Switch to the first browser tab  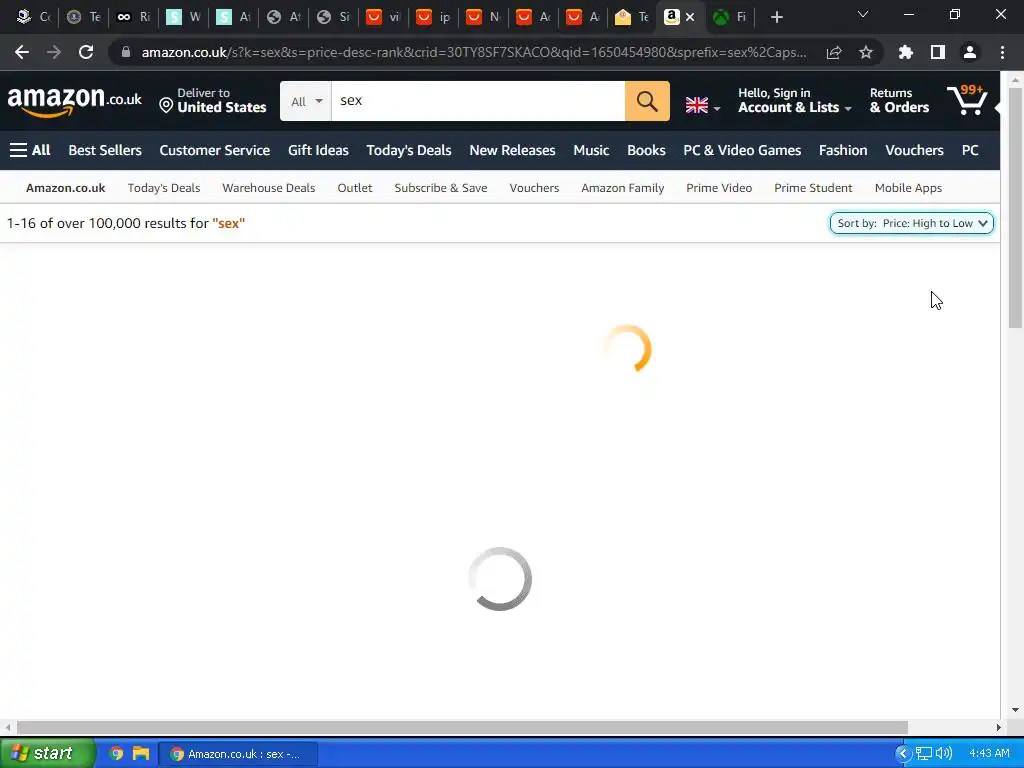(x=33, y=17)
